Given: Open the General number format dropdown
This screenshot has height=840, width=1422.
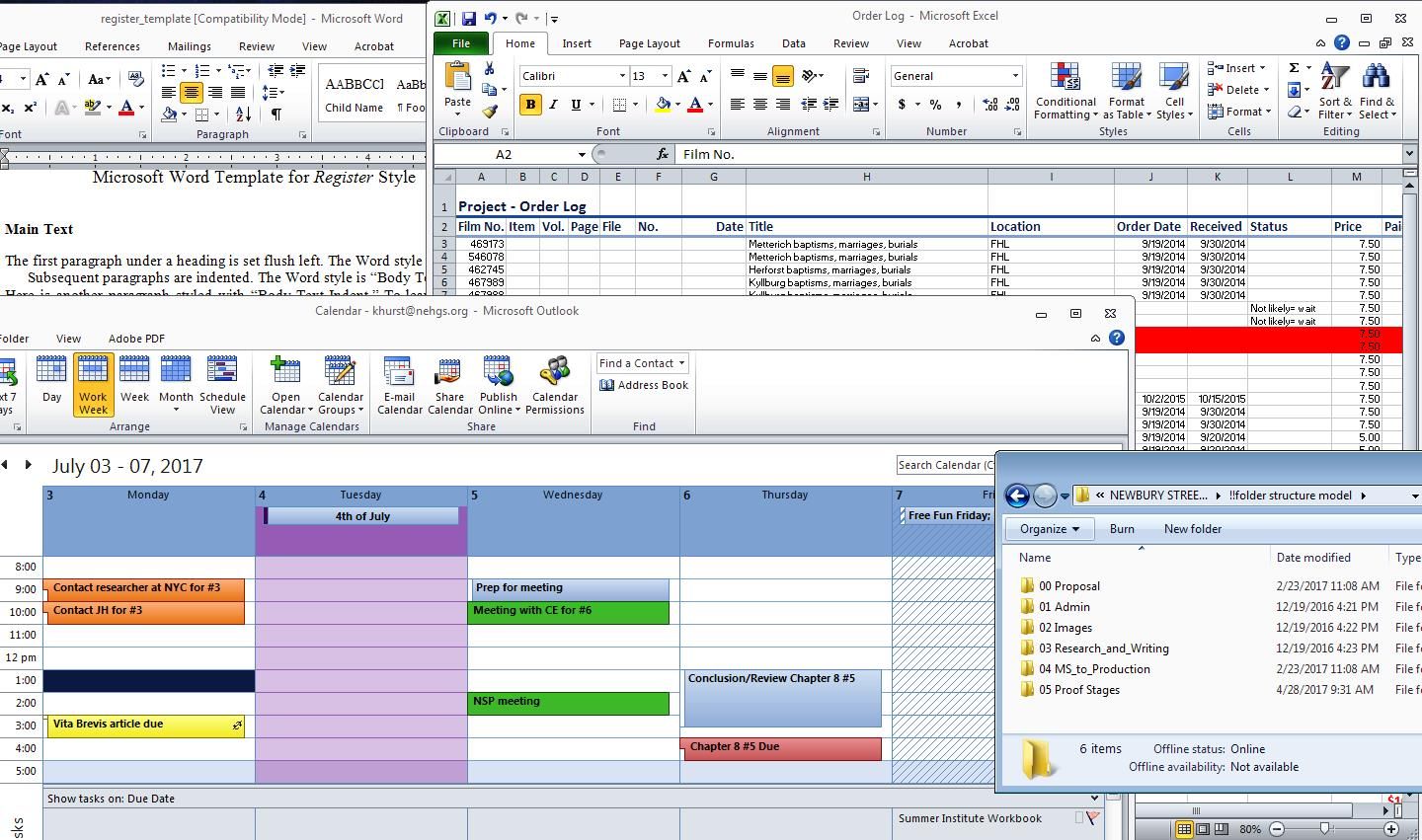Looking at the screenshot, I should coord(1014,76).
